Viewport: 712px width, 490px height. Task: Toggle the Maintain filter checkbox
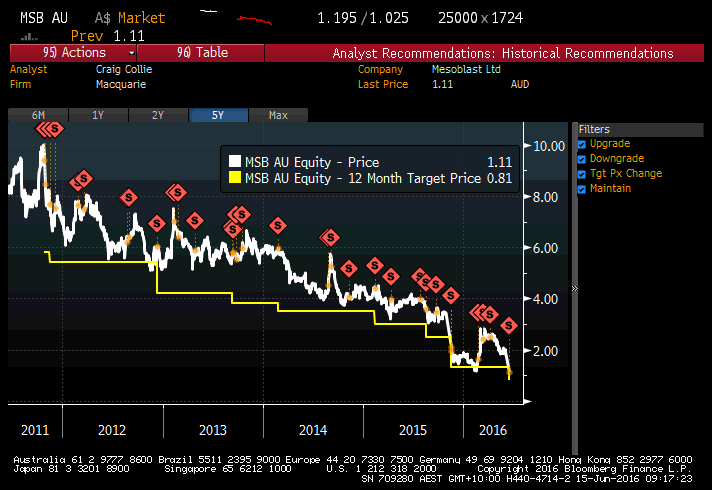click(582, 189)
